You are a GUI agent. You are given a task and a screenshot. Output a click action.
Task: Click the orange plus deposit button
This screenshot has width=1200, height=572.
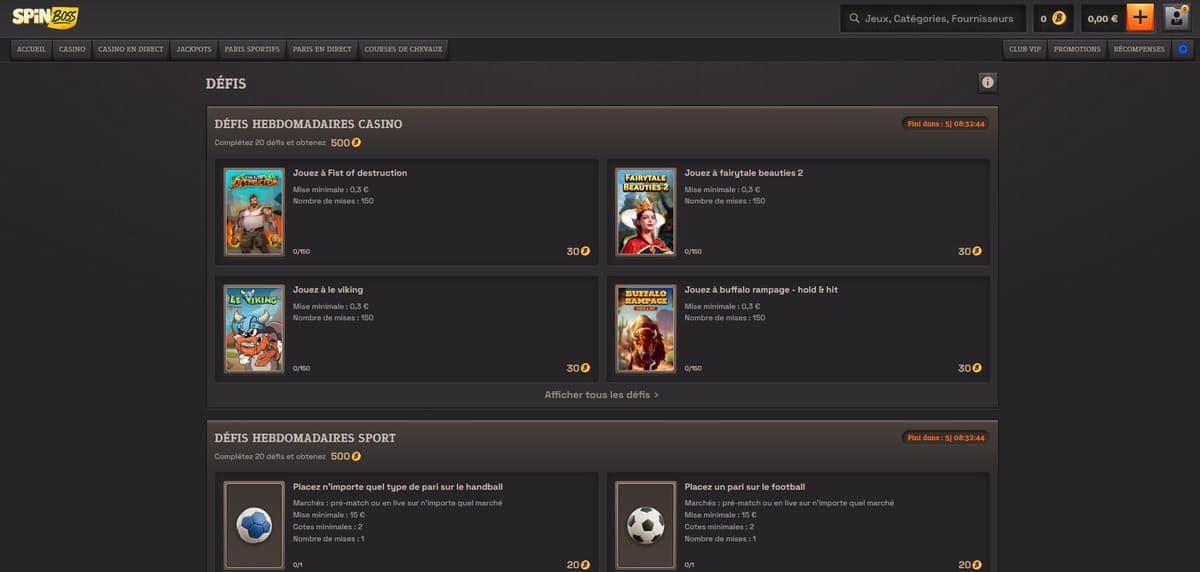[x=1140, y=18]
